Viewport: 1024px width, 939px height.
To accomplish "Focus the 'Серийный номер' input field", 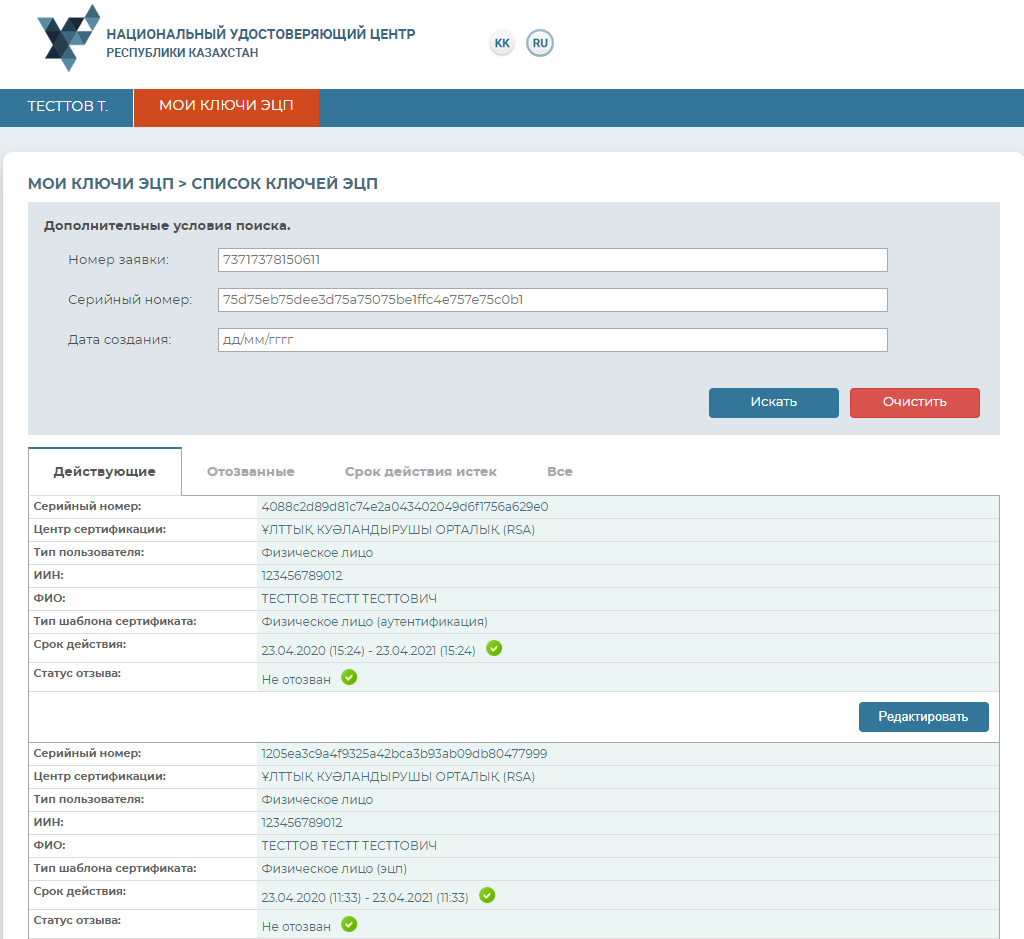I will [x=552, y=300].
